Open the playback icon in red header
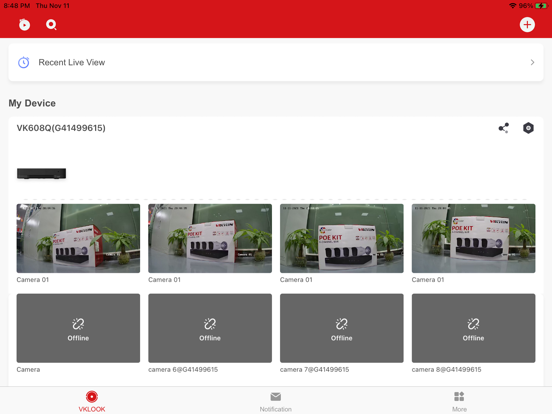 click(x=24, y=25)
